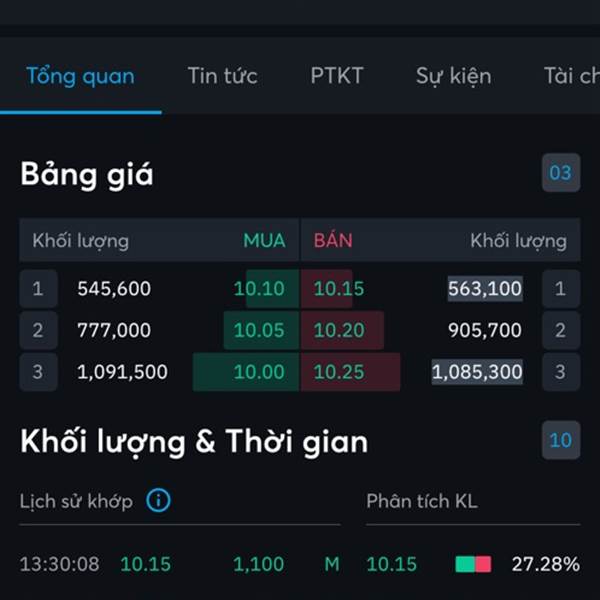Click the info icon beside Lịch sử khớp

tap(158, 501)
